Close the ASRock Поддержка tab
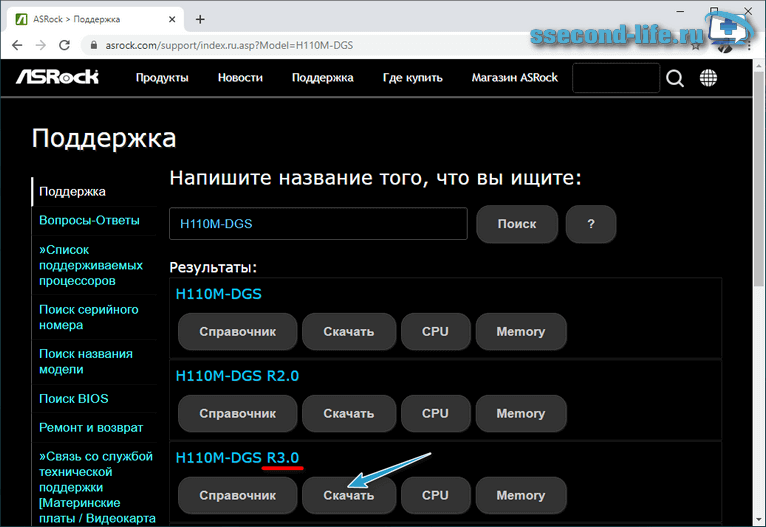 [172, 20]
